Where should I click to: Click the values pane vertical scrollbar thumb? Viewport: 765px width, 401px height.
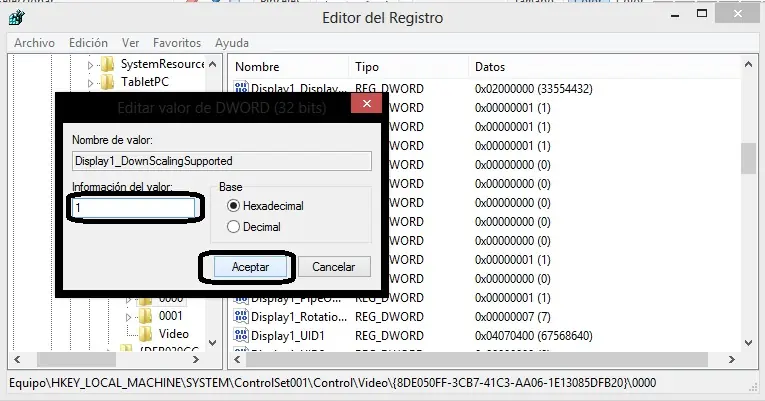tap(748, 159)
